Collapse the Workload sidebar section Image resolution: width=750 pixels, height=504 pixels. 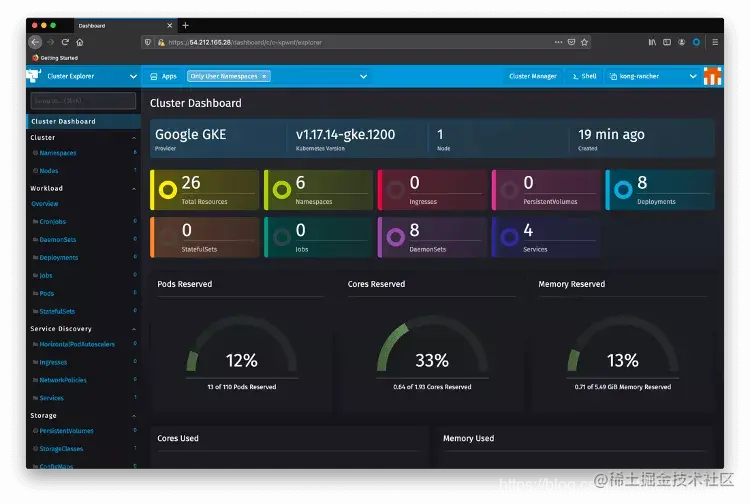tap(134, 188)
